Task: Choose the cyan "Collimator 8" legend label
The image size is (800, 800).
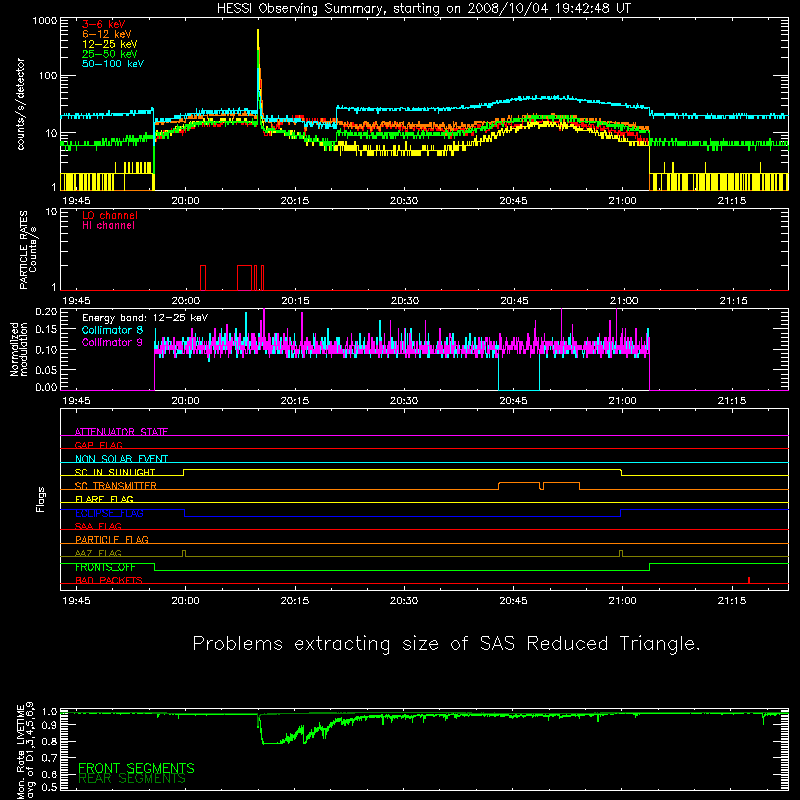Action: [x=112, y=330]
